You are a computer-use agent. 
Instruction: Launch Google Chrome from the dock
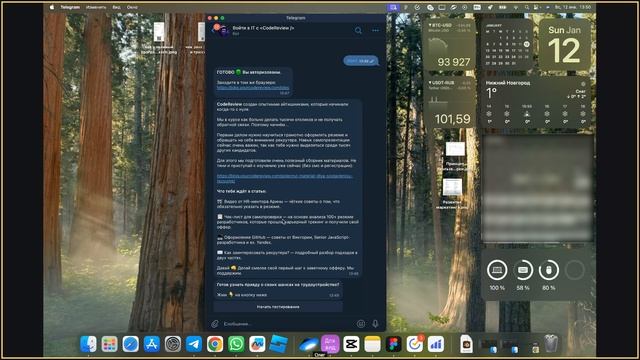pyautogui.click(x=215, y=344)
